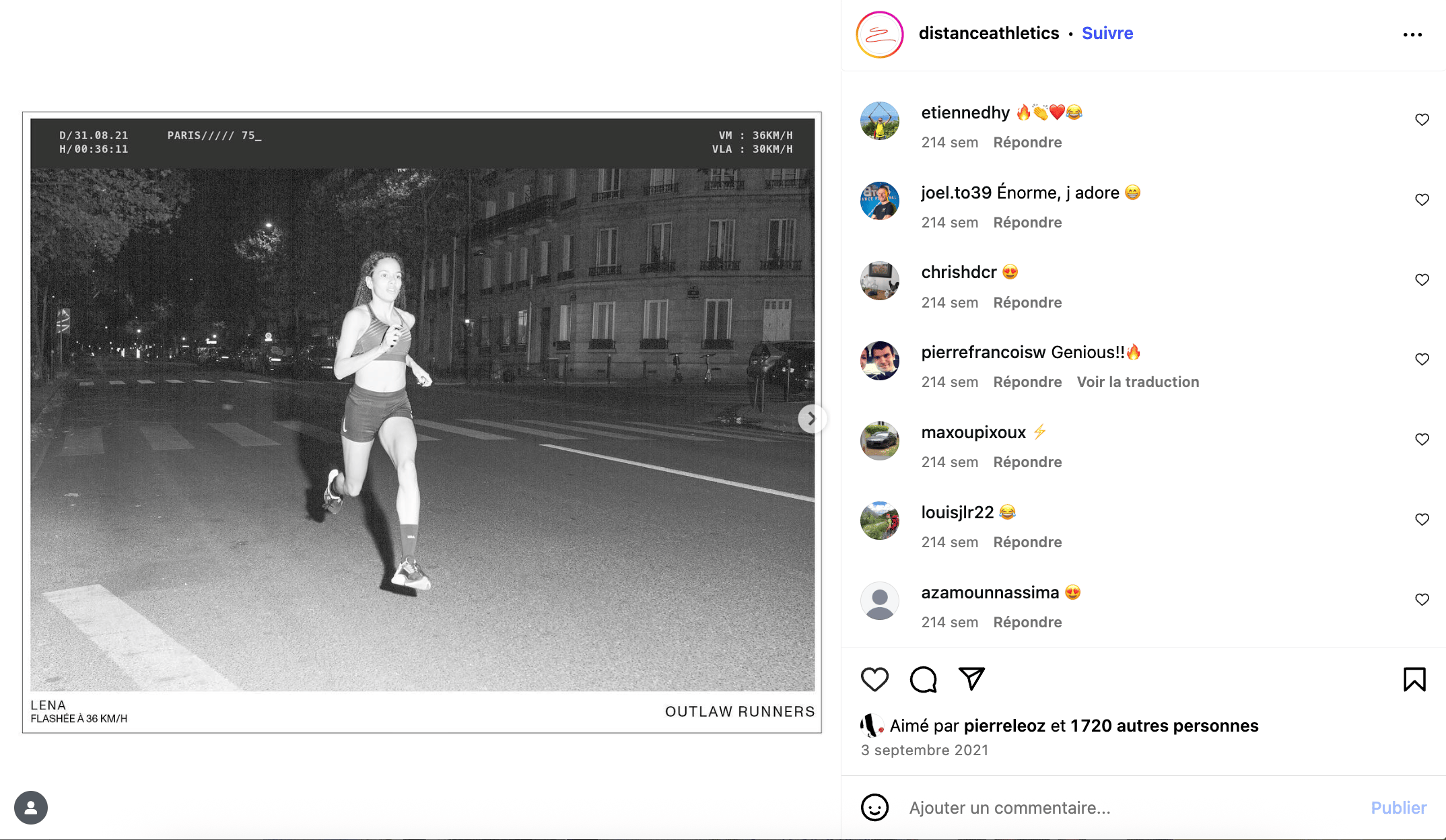Like the post with the heart icon
The height and width of the screenshot is (840, 1446).
click(x=874, y=679)
